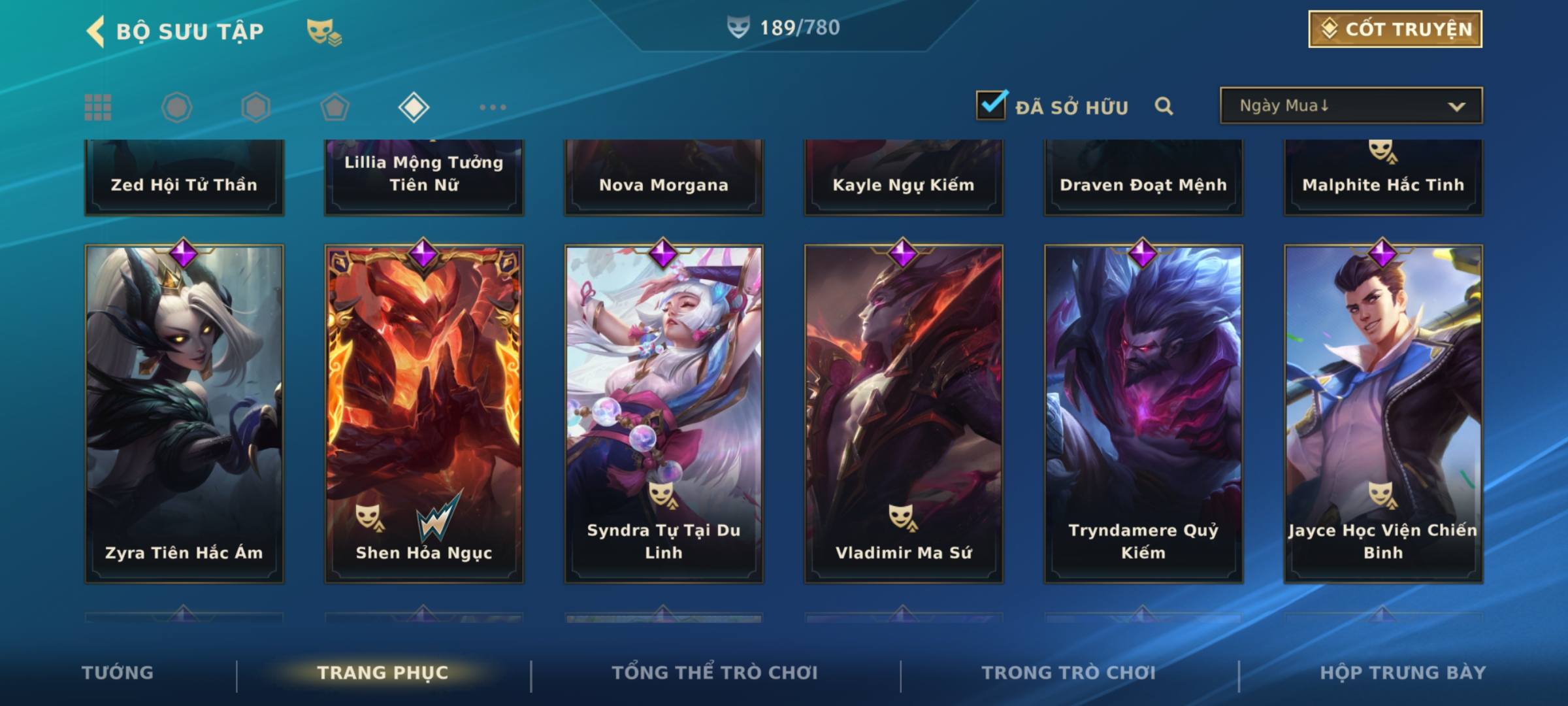Go back using the Bộ Sưu Tập arrow
The width and height of the screenshot is (1568, 706).
95,31
